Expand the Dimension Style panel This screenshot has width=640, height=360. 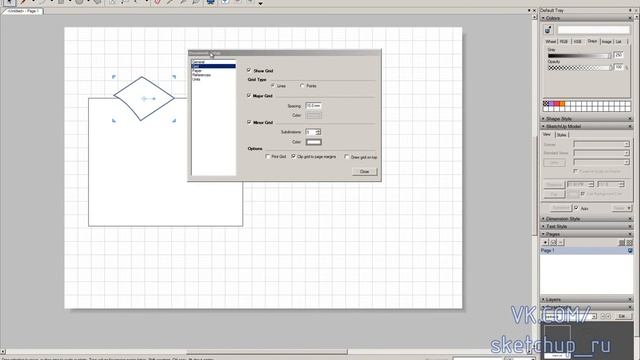click(x=543, y=219)
